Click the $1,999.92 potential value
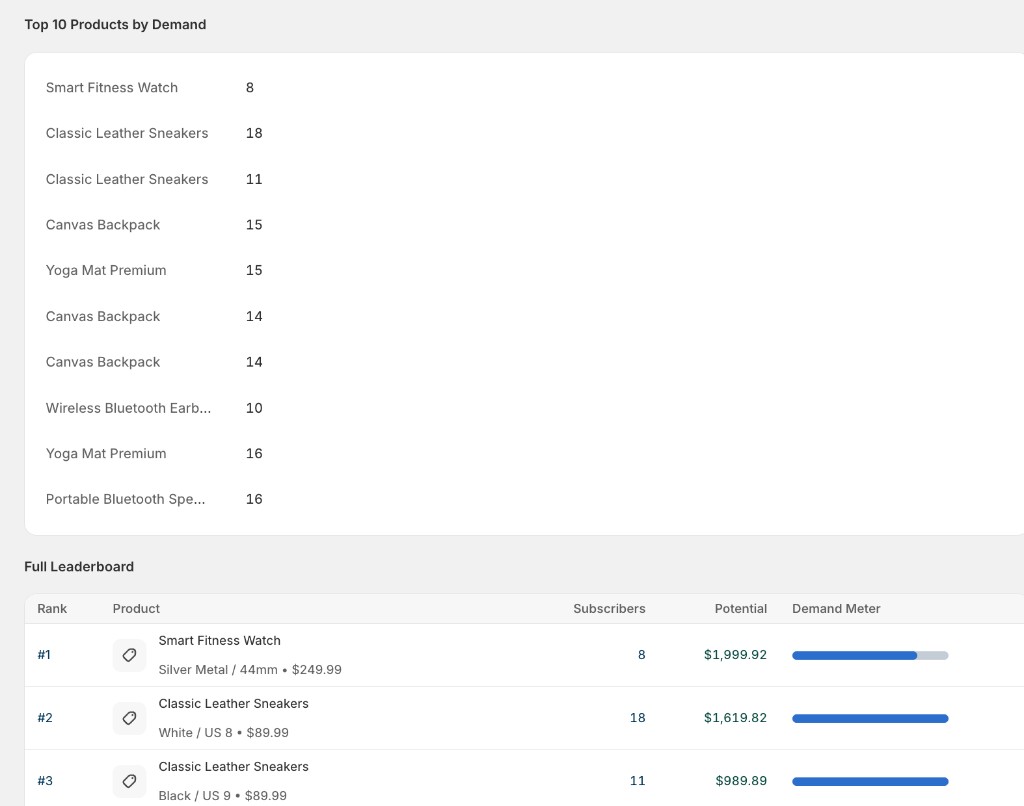This screenshot has width=1024, height=806. tap(735, 654)
